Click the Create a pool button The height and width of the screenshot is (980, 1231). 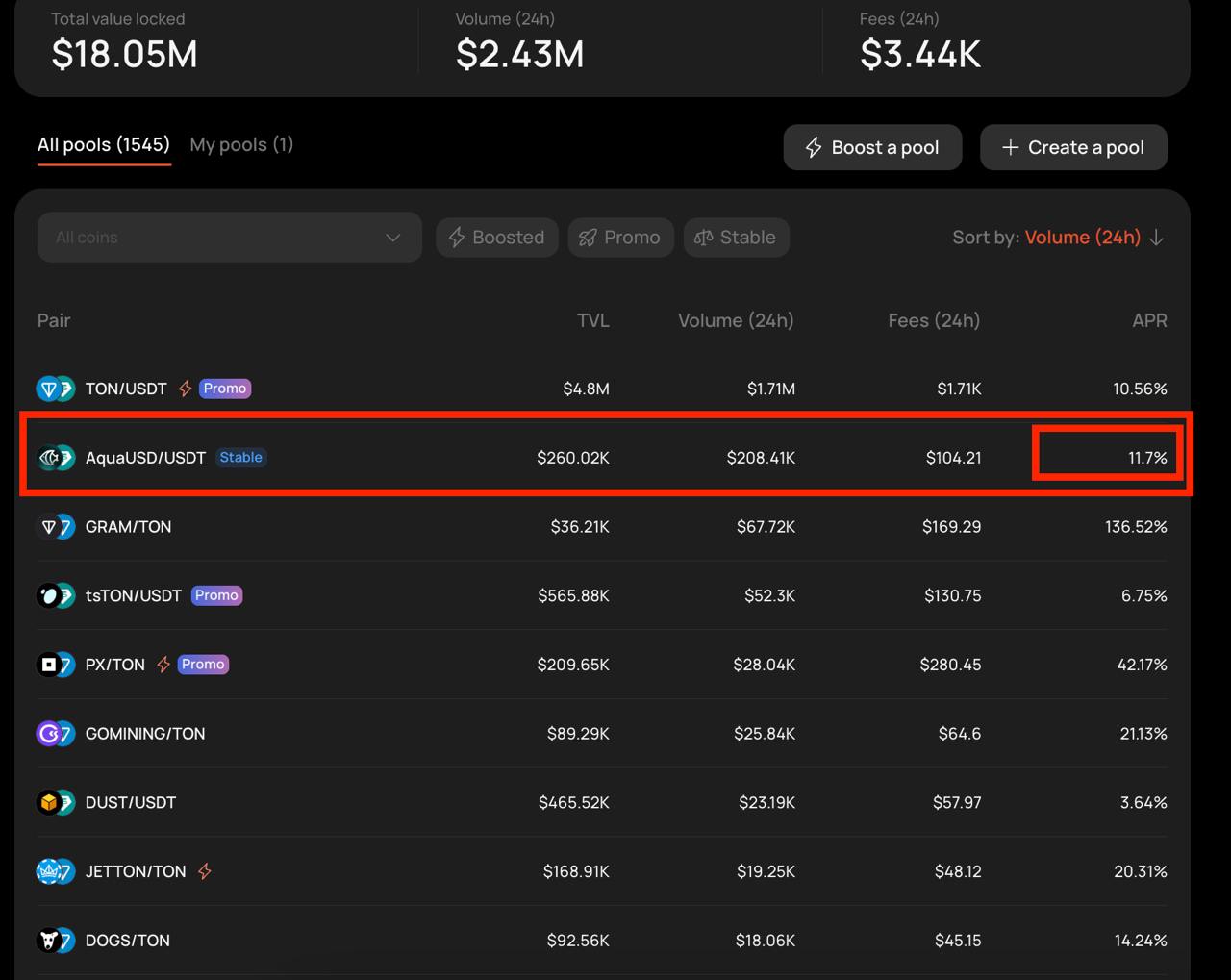(1073, 147)
